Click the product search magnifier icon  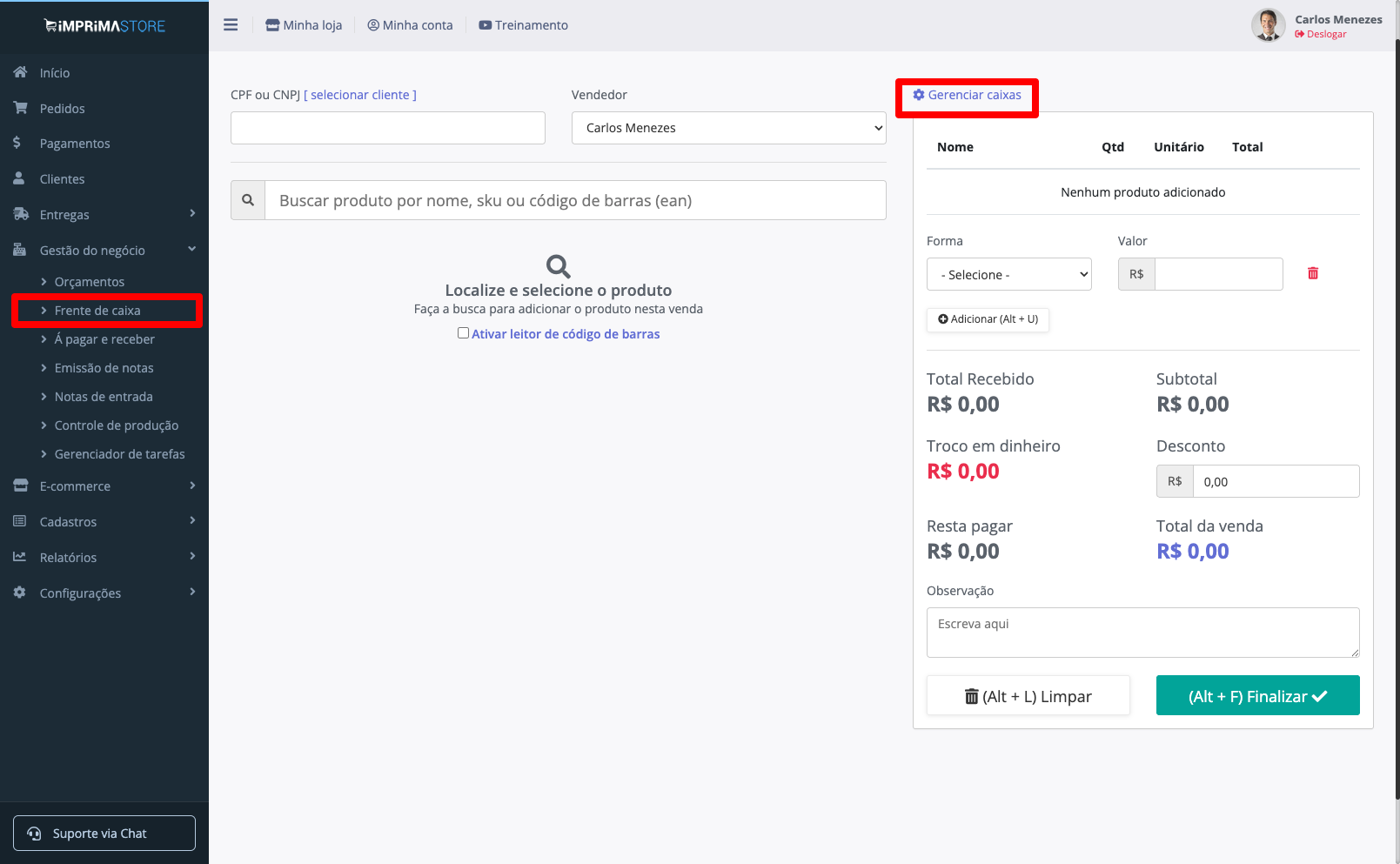(x=248, y=200)
